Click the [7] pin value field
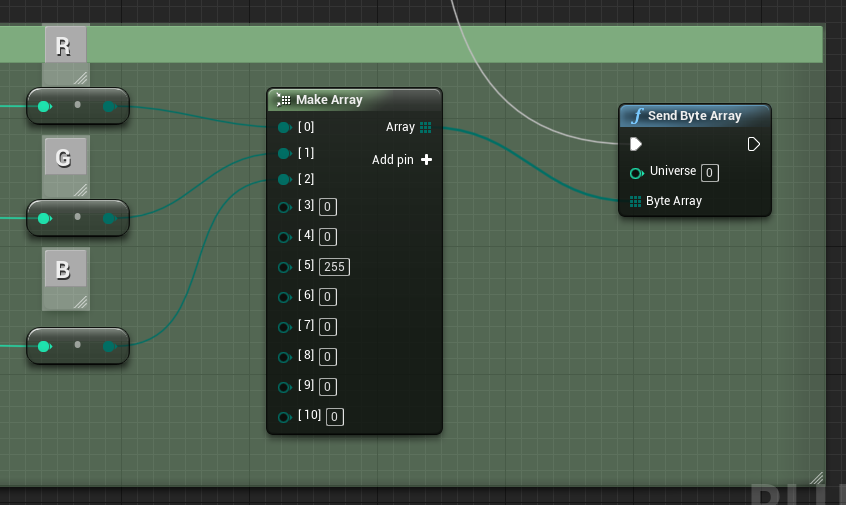The height and width of the screenshot is (505, 846). [x=328, y=327]
